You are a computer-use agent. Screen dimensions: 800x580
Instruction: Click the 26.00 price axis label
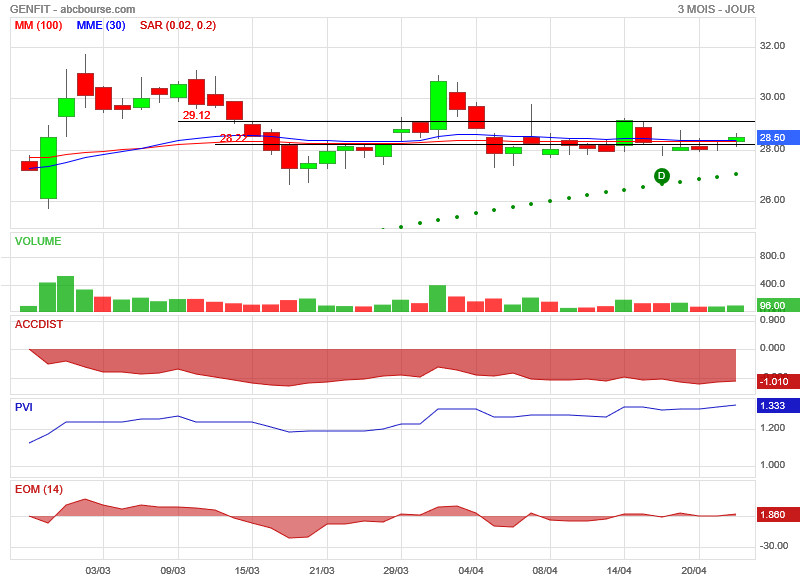pos(772,200)
